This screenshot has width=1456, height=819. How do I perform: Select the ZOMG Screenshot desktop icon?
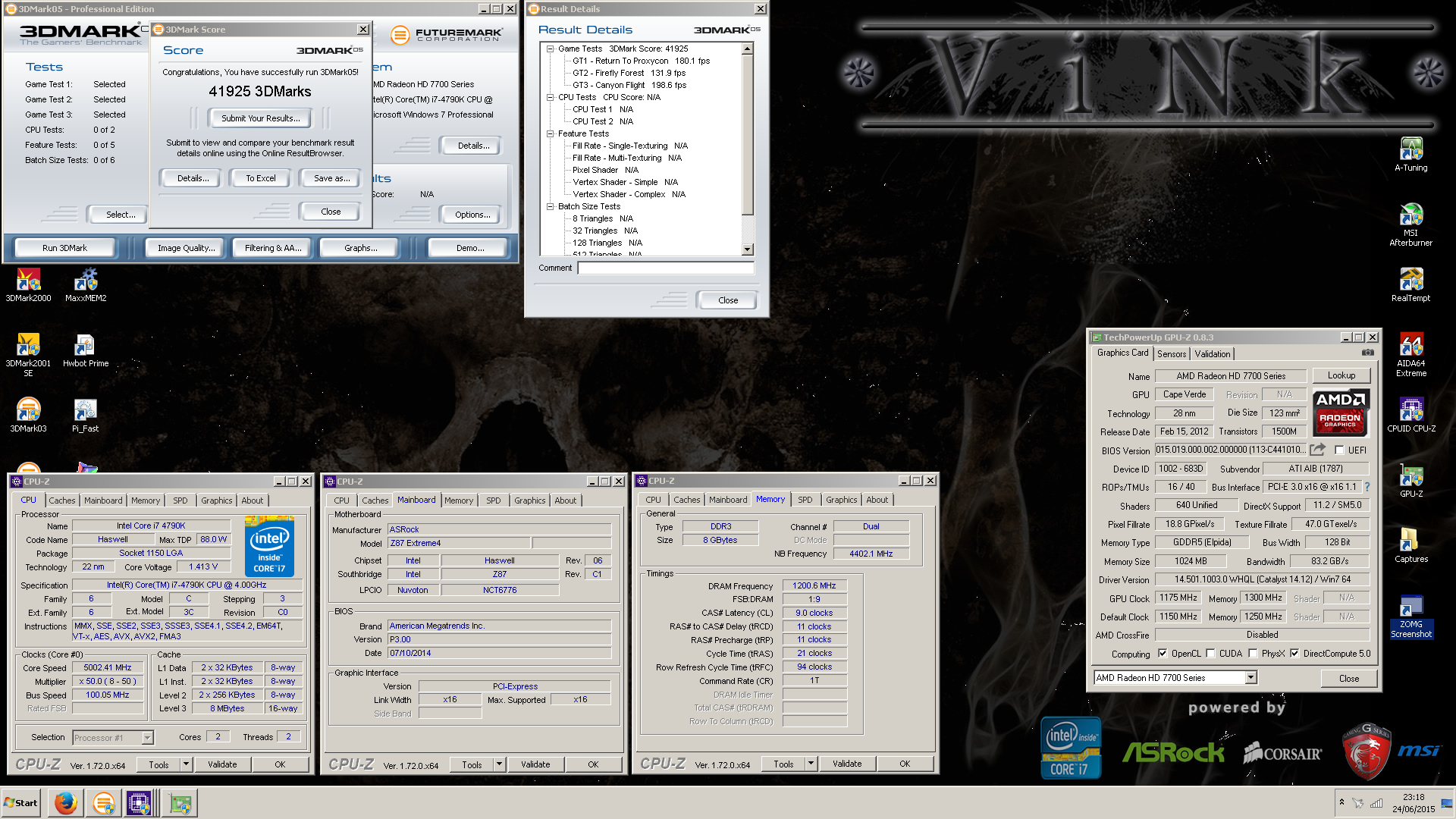click(1410, 616)
